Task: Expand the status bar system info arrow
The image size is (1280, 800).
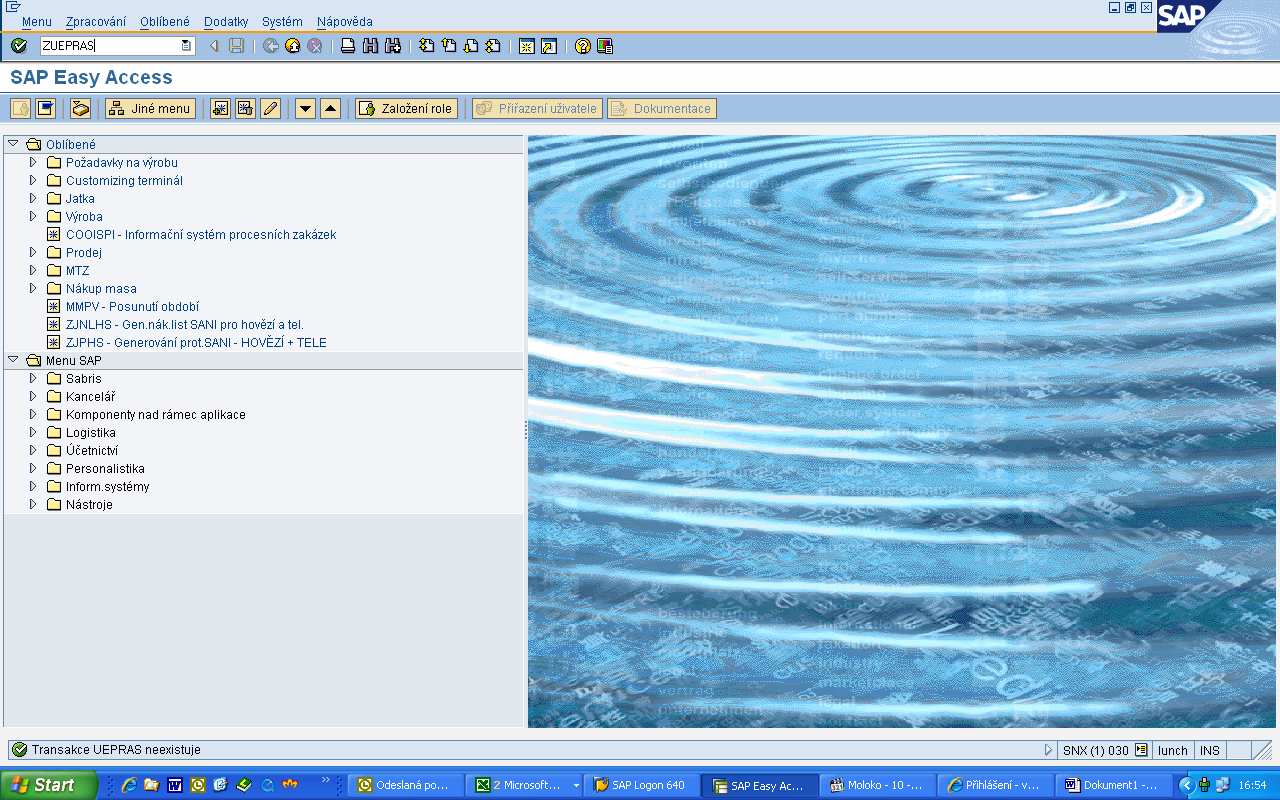Action: click(1049, 750)
